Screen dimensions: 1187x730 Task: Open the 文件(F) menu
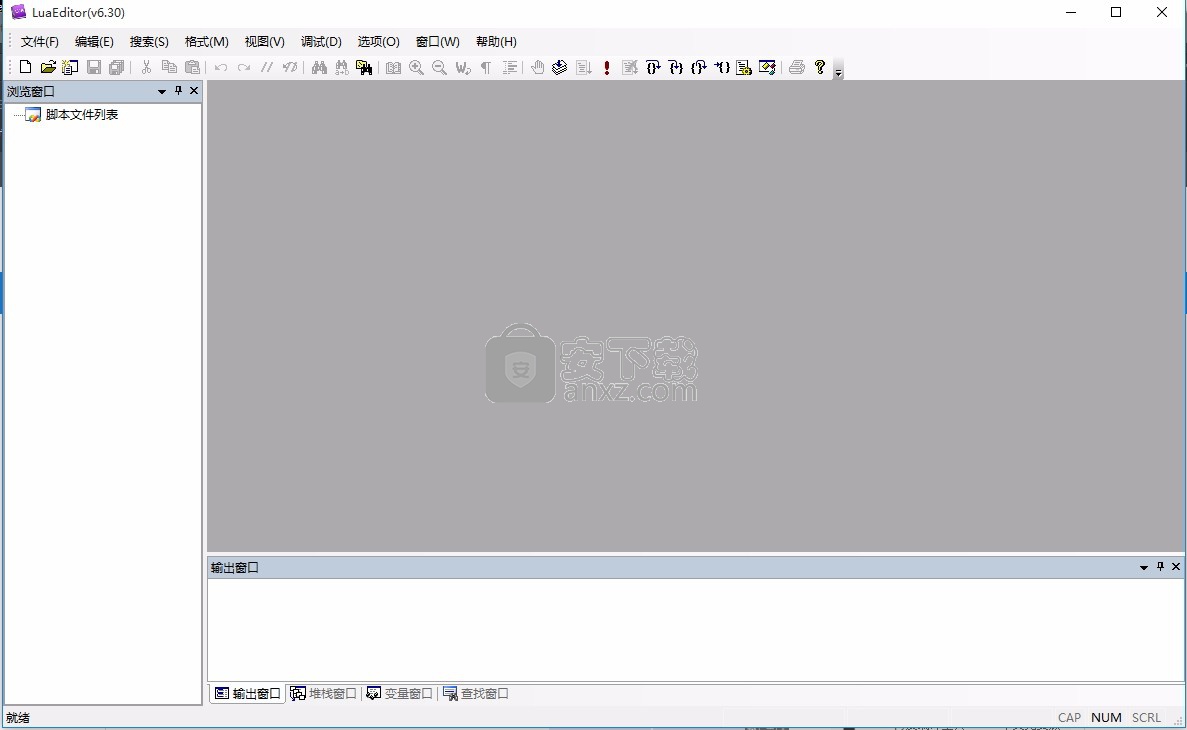[39, 42]
